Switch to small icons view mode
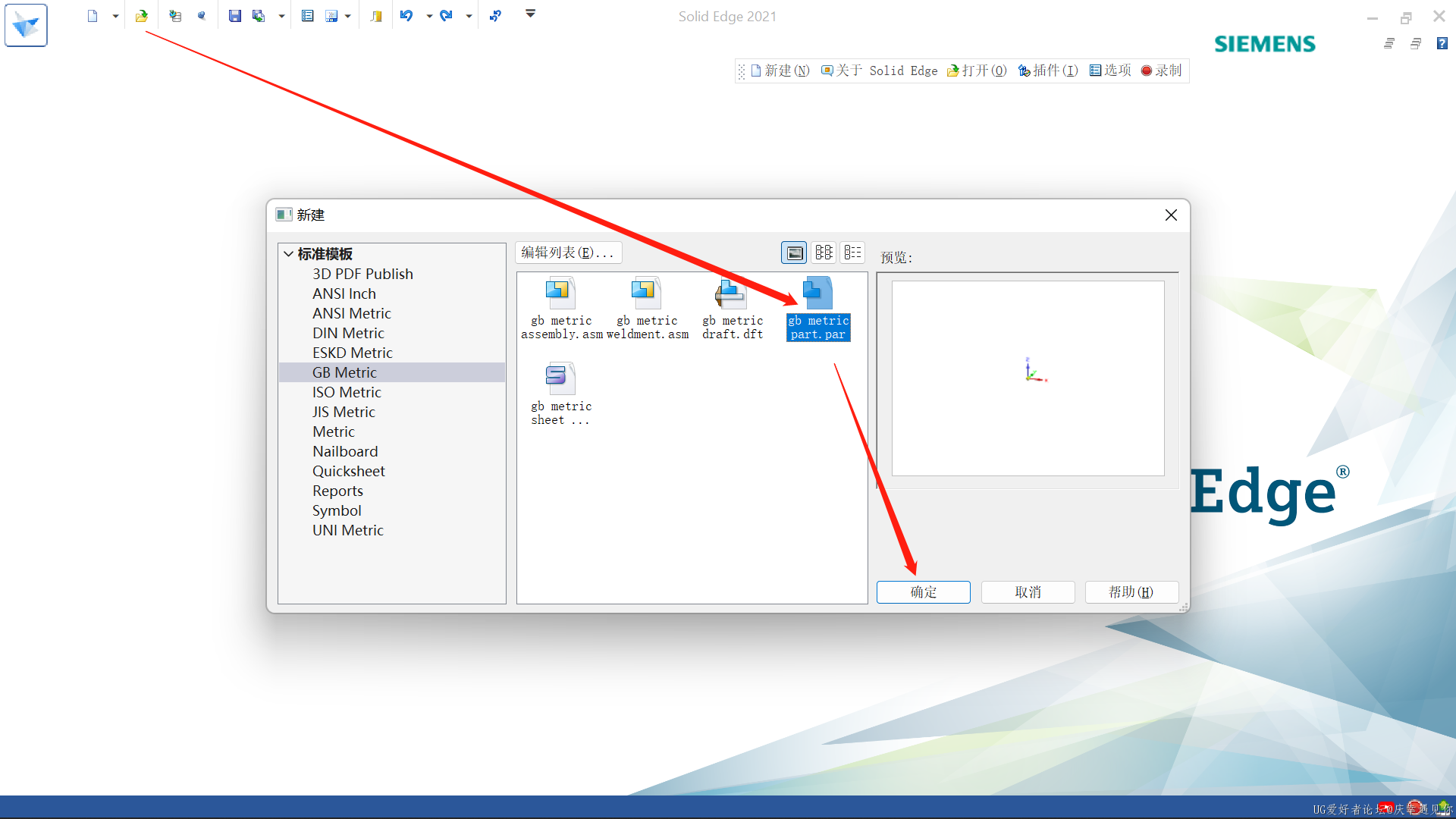The height and width of the screenshot is (819, 1456). (824, 253)
